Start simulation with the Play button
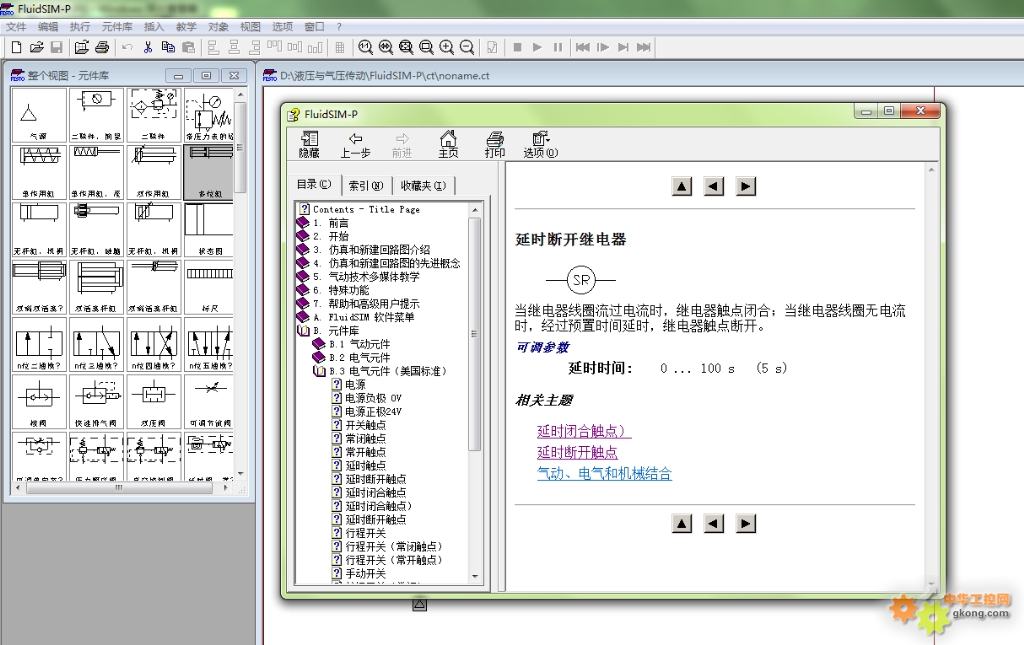The height and width of the screenshot is (645, 1024). click(x=537, y=47)
